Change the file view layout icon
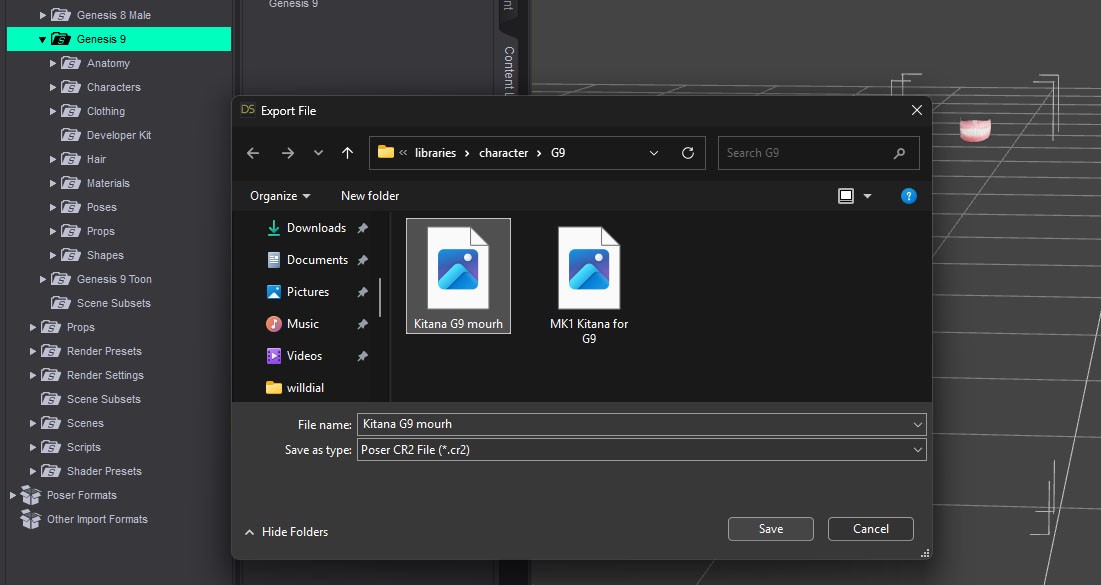 pyautogui.click(x=846, y=196)
